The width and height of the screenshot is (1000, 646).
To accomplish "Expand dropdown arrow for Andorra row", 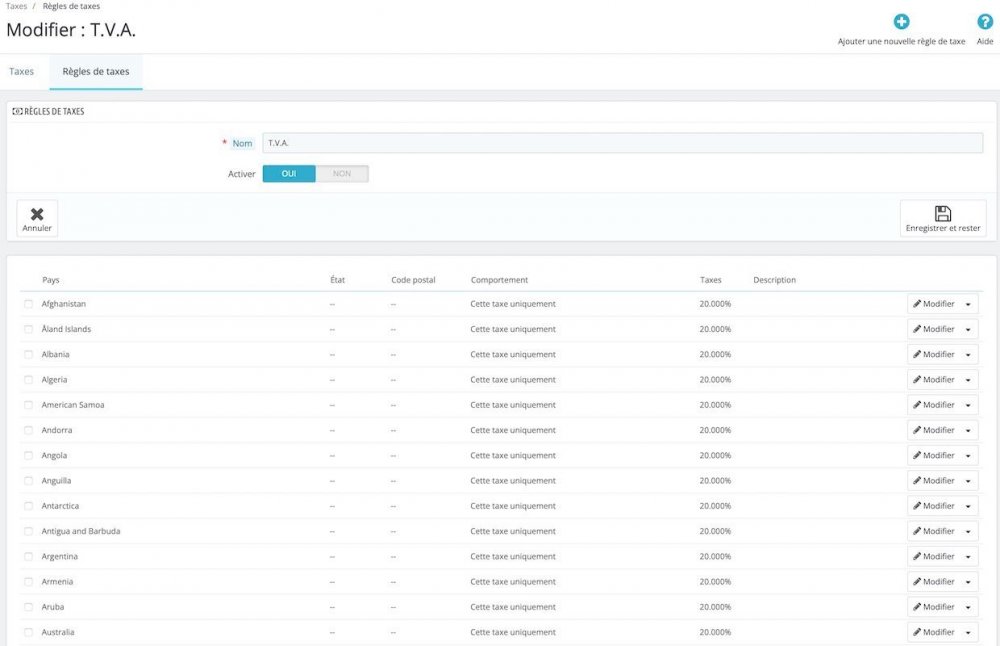I will (x=968, y=430).
